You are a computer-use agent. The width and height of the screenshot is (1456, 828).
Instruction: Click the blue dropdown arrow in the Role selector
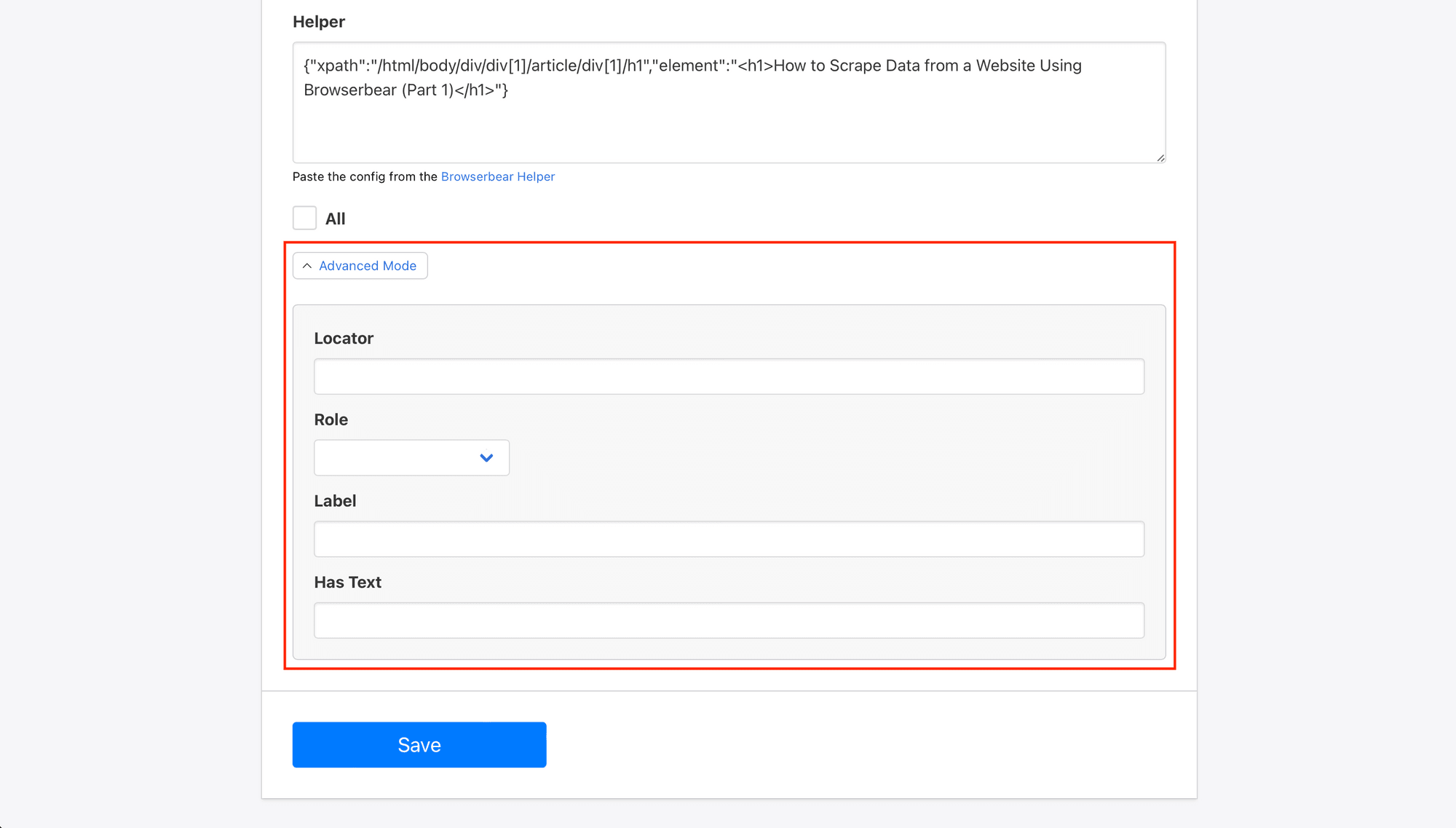tap(485, 457)
